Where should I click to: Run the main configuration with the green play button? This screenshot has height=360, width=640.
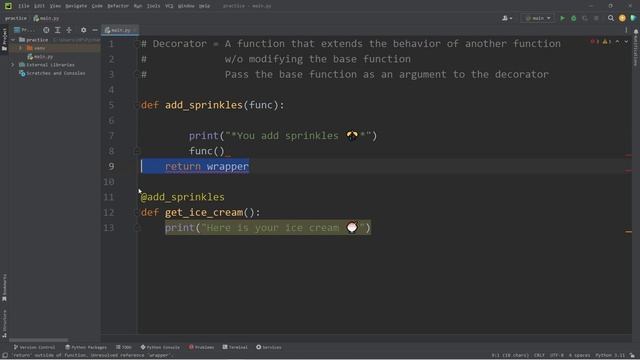tap(562, 18)
